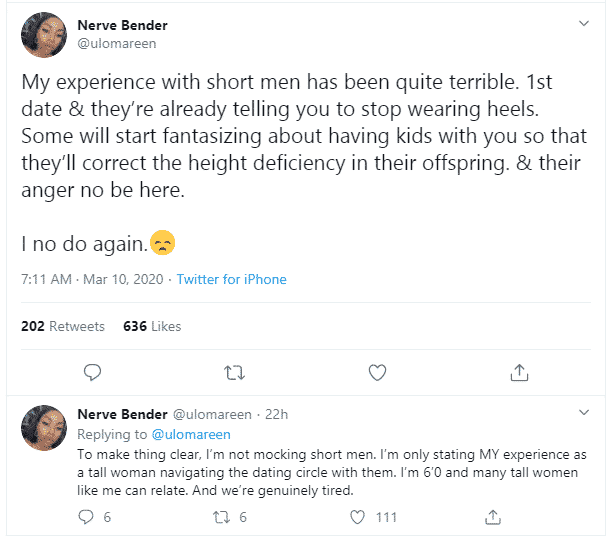The image size is (607, 536).
Task: View the 636 Likes list
Action: coord(152,326)
